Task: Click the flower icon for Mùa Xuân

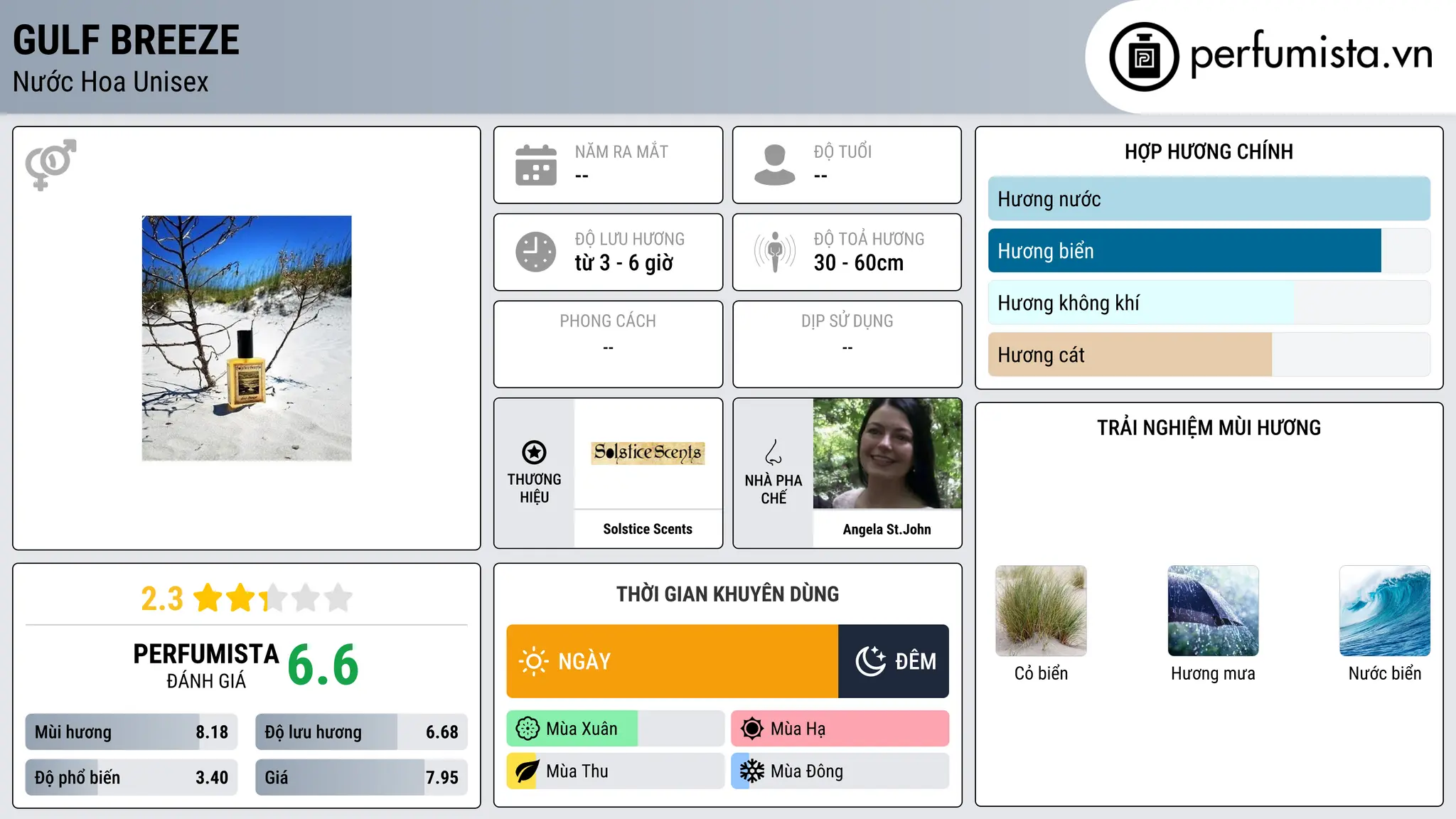Action: (528, 729)
